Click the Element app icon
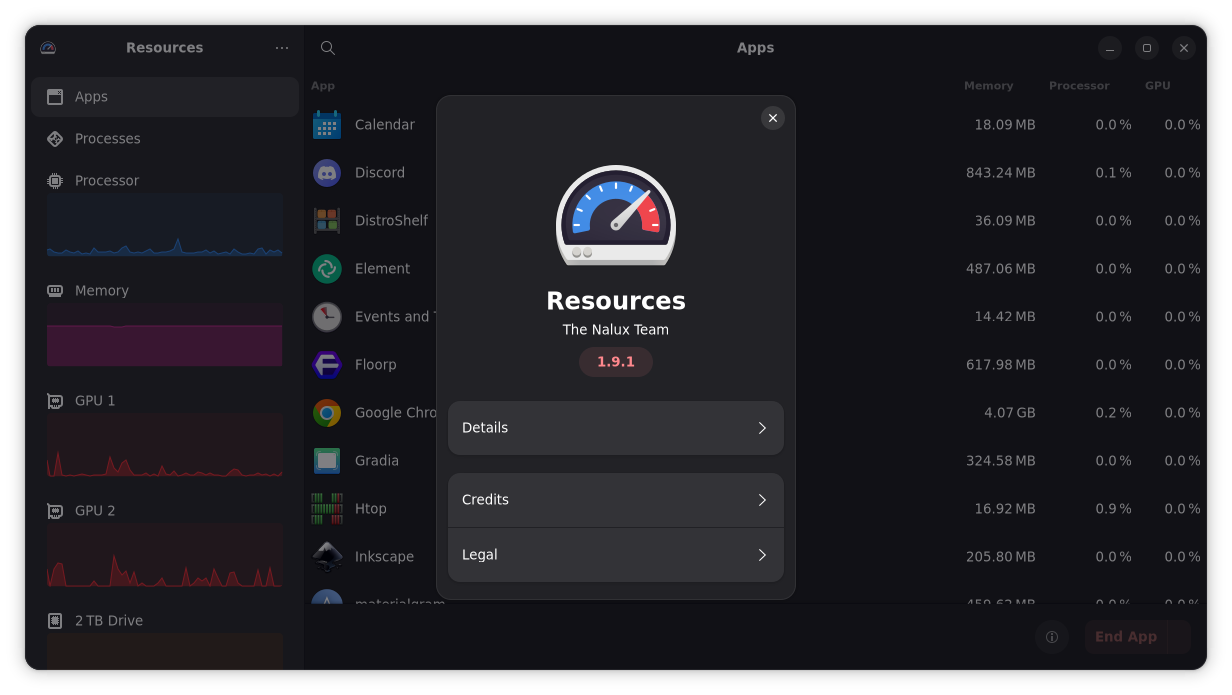This screenshot has width=1232, height=695. coord(326,268)
